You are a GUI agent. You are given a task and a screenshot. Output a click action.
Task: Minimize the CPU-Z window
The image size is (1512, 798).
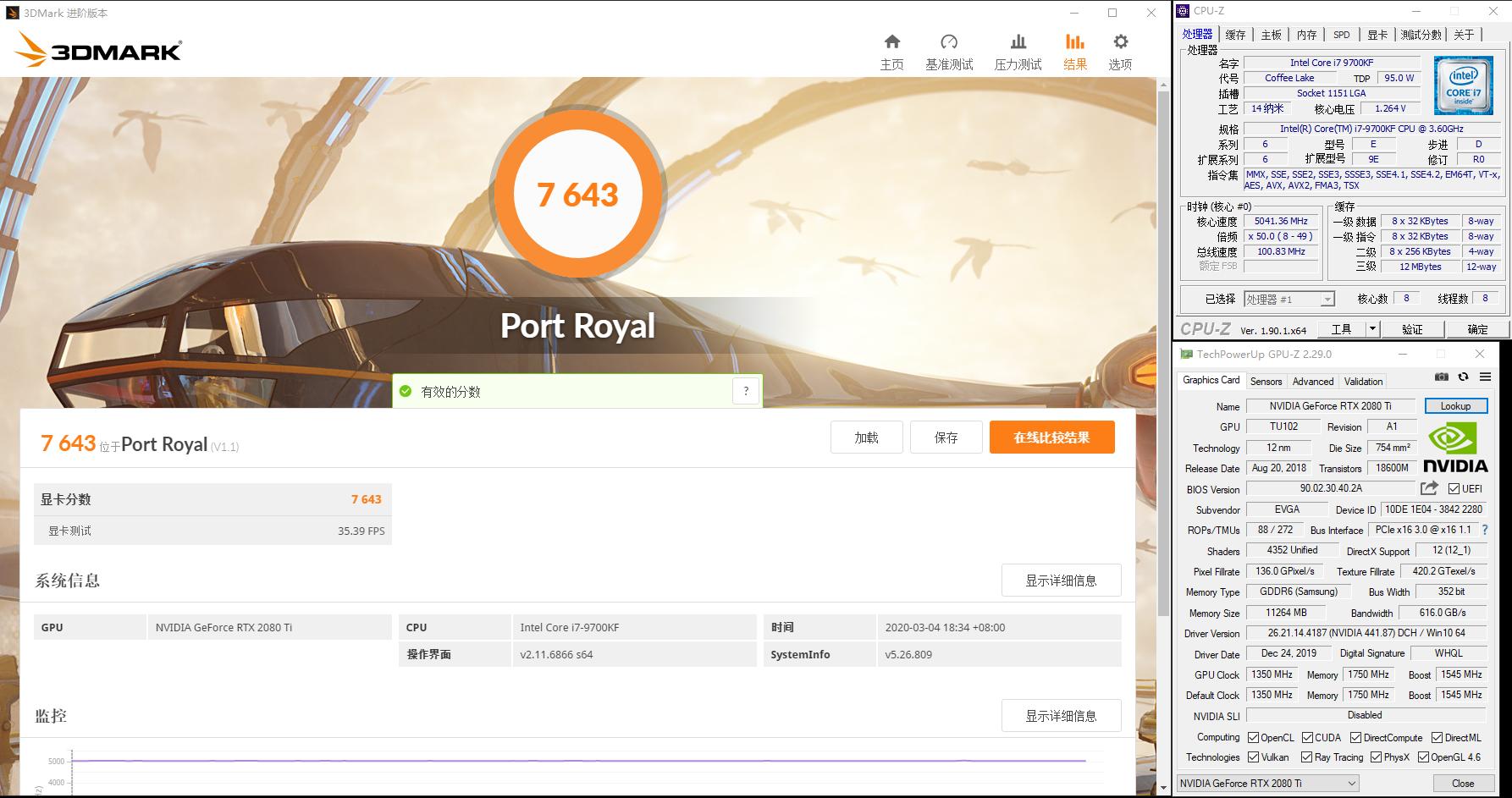(1415, 11)
